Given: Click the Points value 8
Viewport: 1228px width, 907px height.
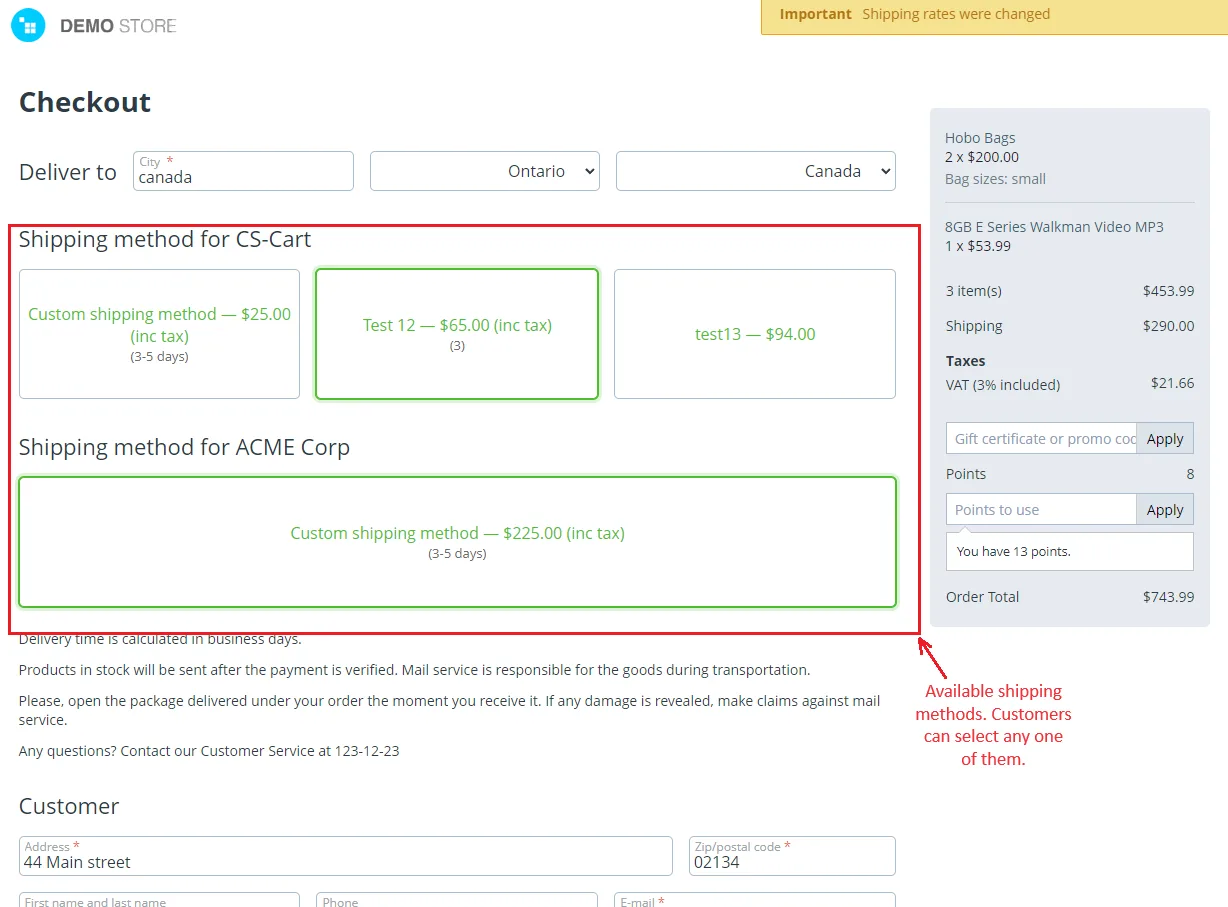Looking at the screenshot, I should click(1190, 474).
